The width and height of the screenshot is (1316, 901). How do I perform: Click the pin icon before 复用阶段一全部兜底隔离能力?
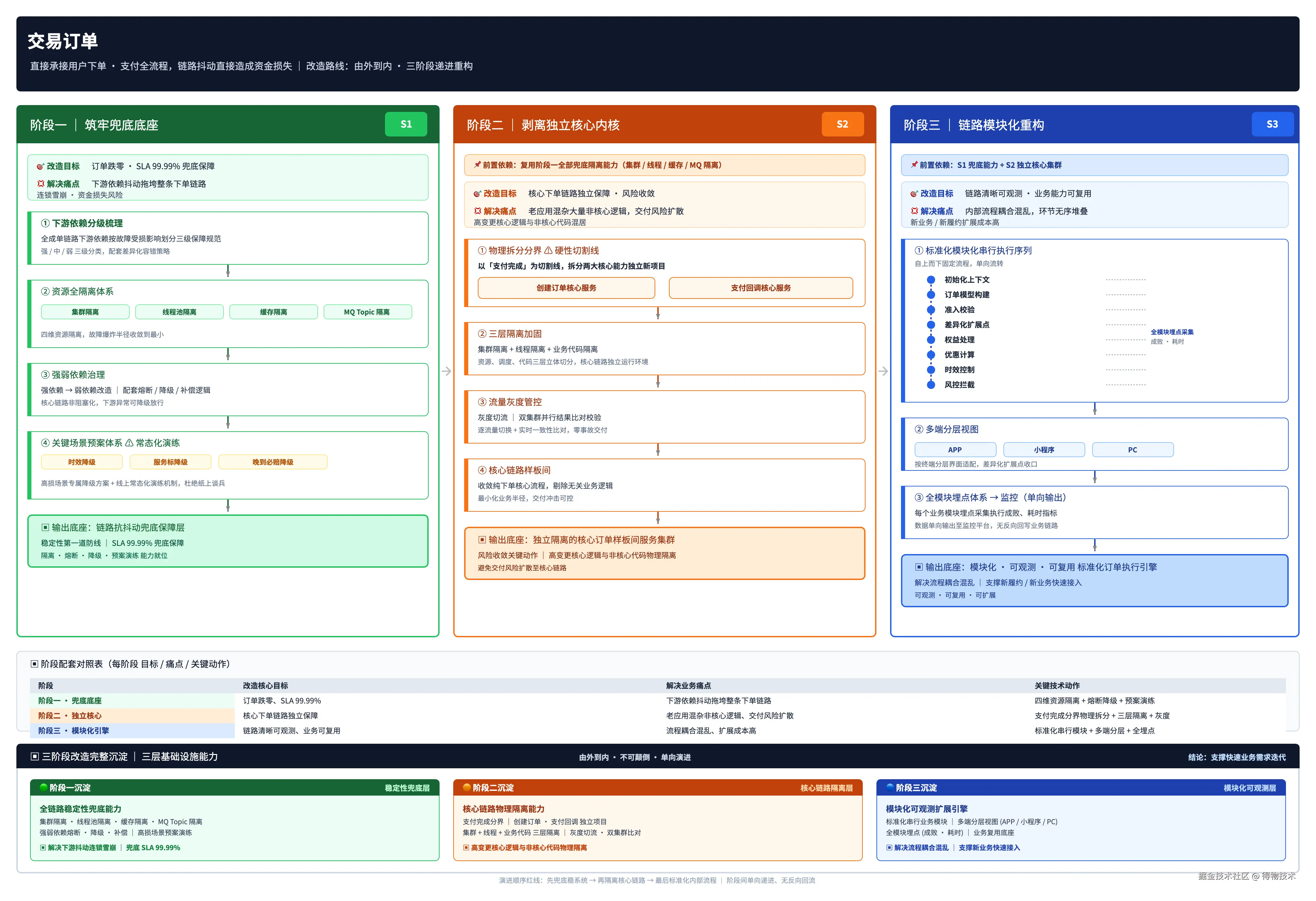477,165
